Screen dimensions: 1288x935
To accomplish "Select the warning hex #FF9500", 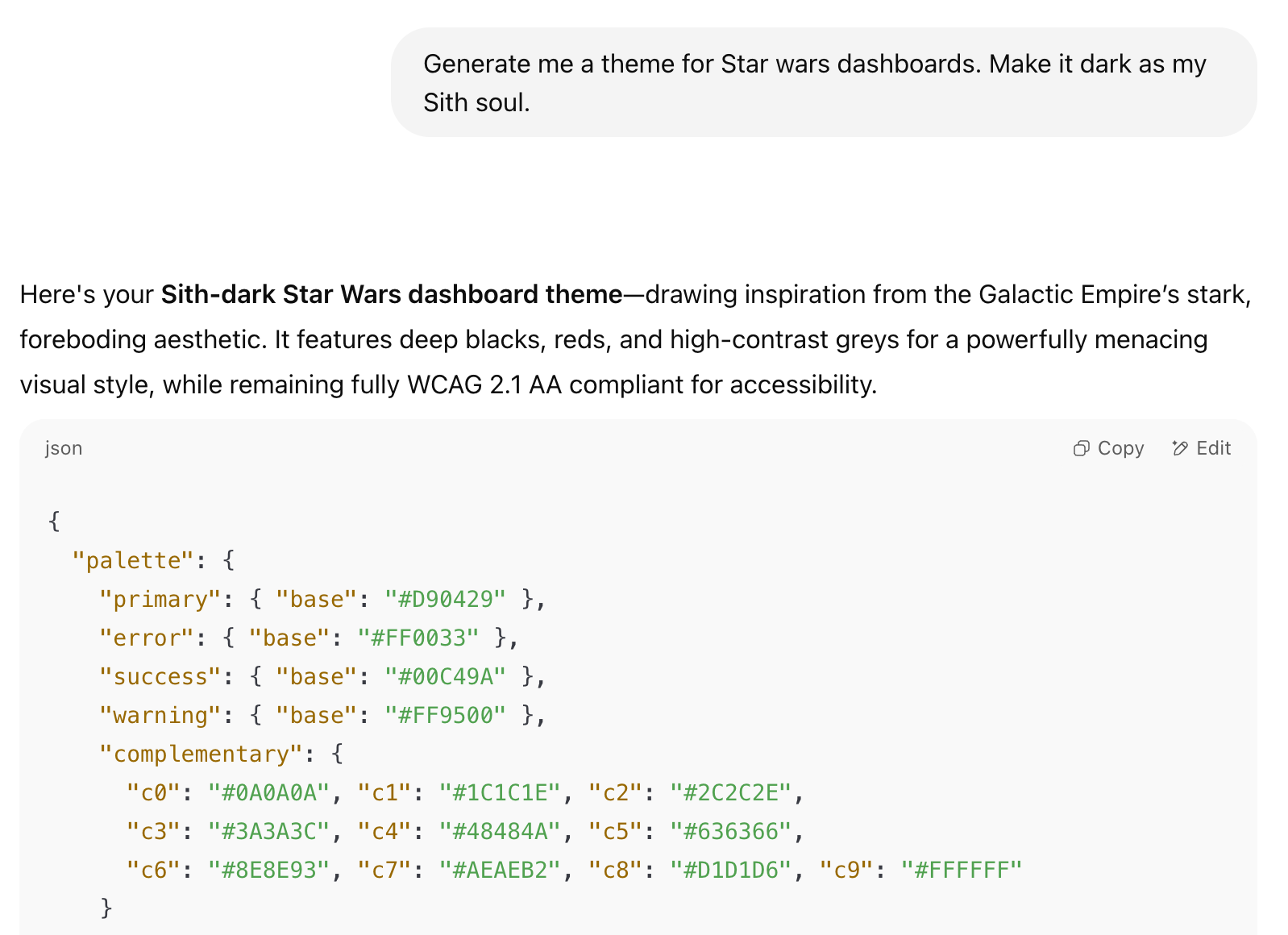I will 447,715.
